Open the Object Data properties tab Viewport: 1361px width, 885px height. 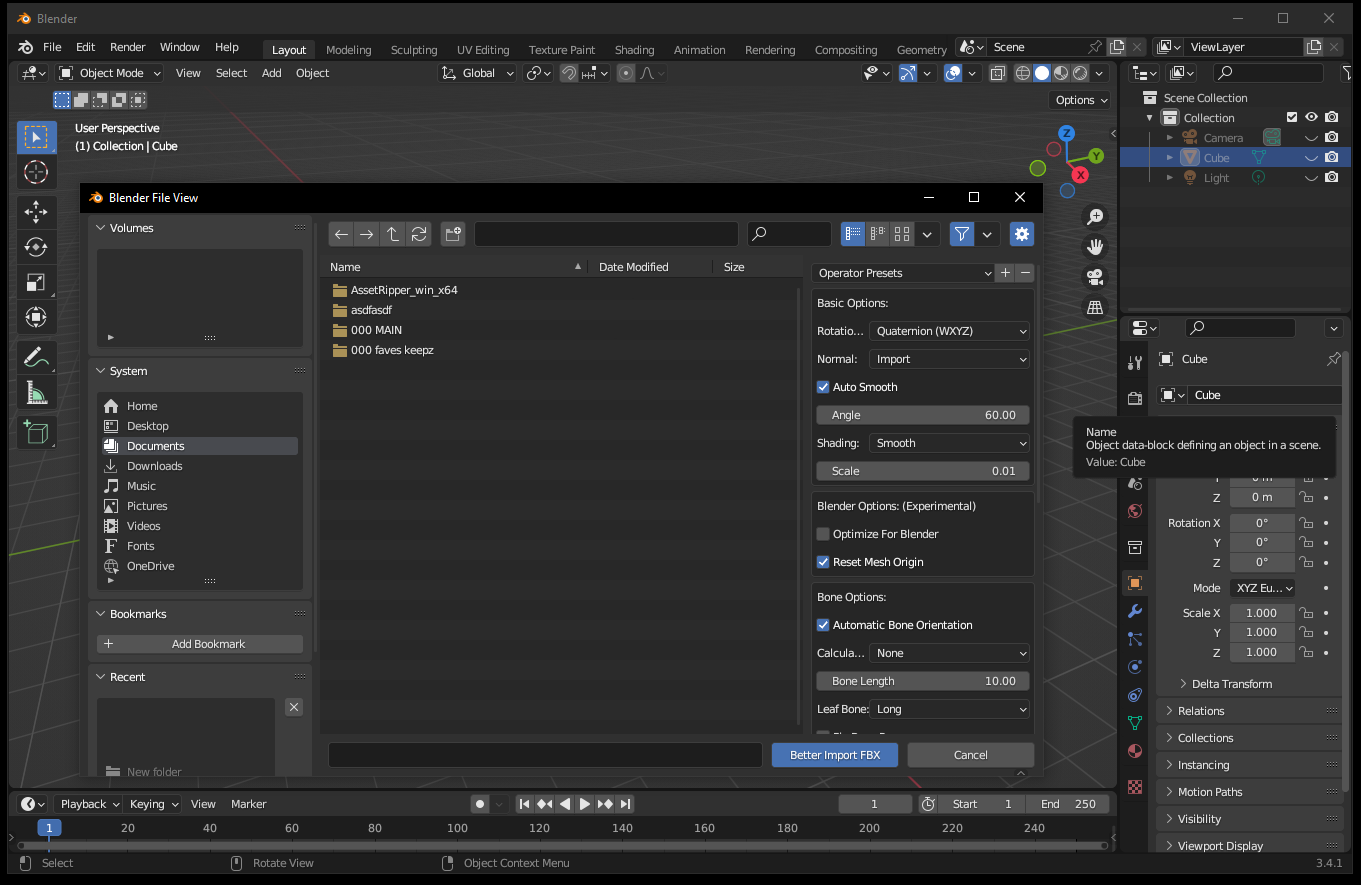(1134, 723)
